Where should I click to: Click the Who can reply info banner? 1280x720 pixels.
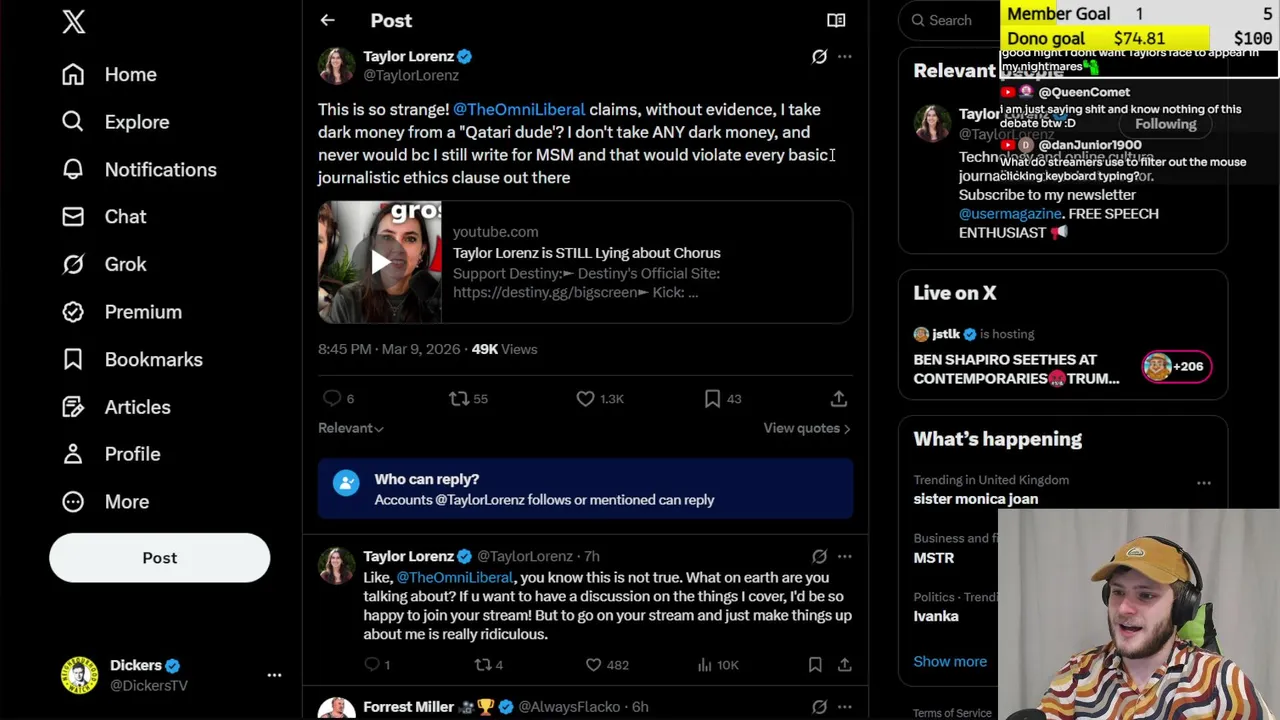click(585, 489)
